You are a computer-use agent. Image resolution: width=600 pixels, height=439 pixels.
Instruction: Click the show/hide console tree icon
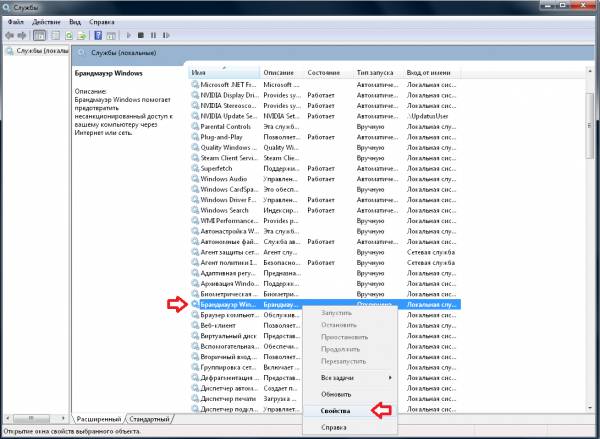[41, 34]
